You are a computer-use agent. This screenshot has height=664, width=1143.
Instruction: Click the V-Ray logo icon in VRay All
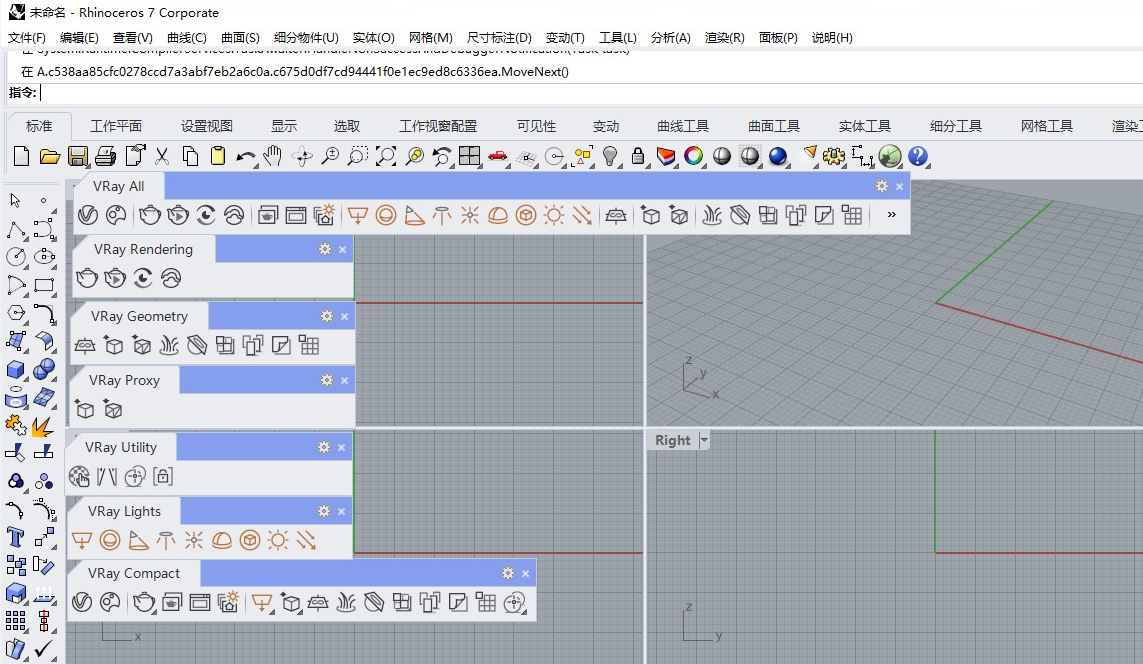[87, 214]
